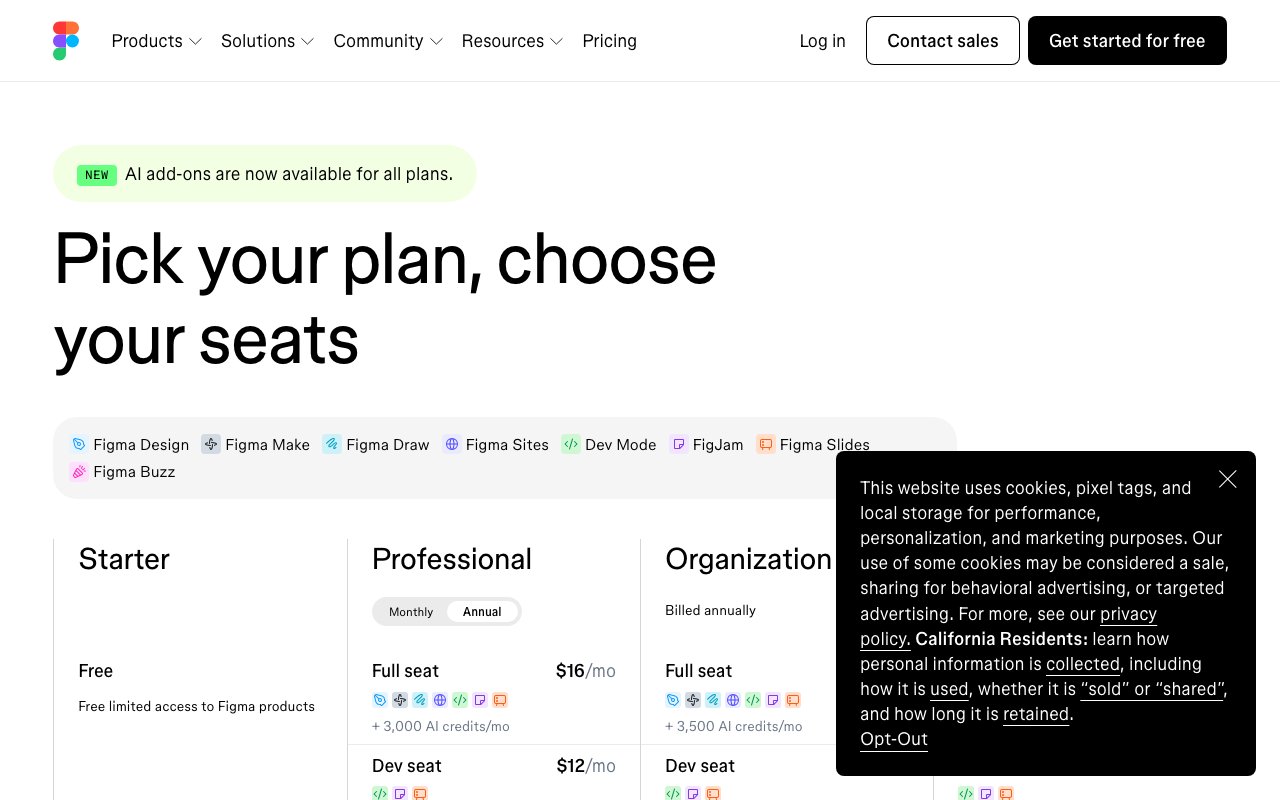The height and width of the screenshot is (800, 1280).
Task: Close the cookie notice popup
Action: [1228, 479]
